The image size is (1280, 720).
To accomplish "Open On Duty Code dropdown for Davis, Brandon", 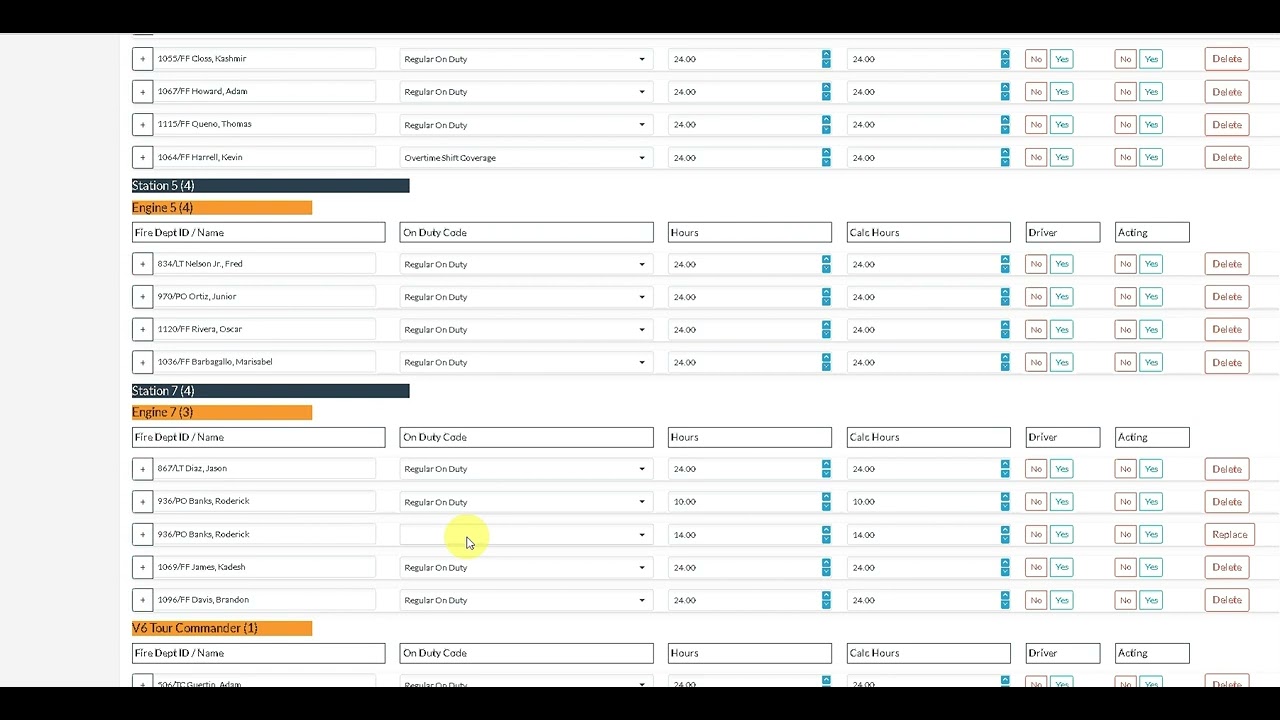I will tap(526, 600).
